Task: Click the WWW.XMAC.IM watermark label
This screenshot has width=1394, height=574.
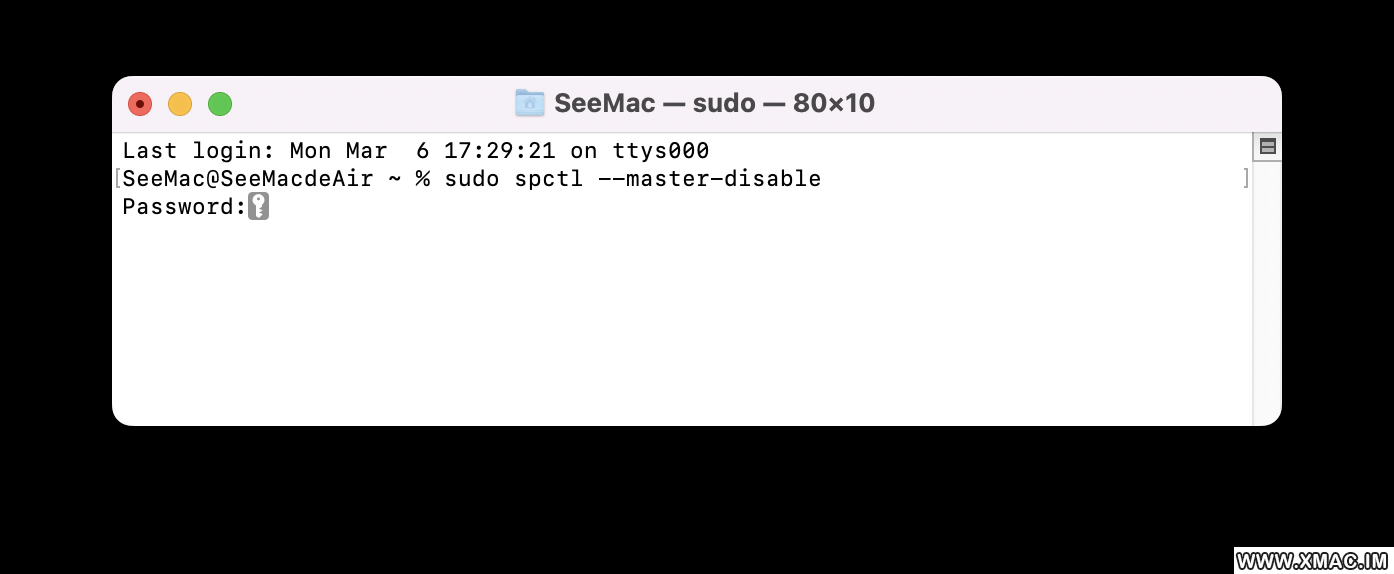Action: (1313, 561)
